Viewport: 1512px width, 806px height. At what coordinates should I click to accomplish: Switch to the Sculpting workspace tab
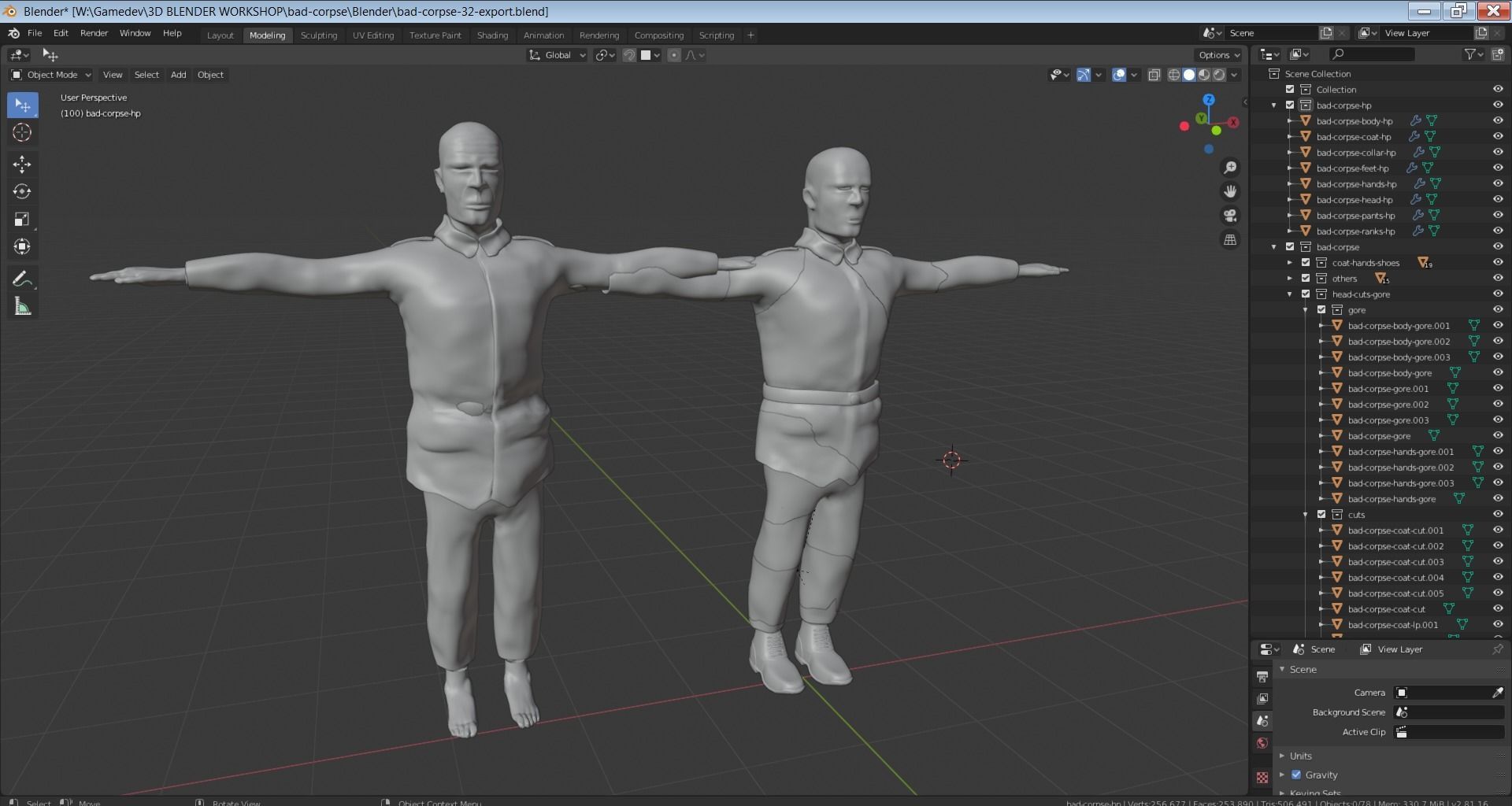[x=318, y=35]
